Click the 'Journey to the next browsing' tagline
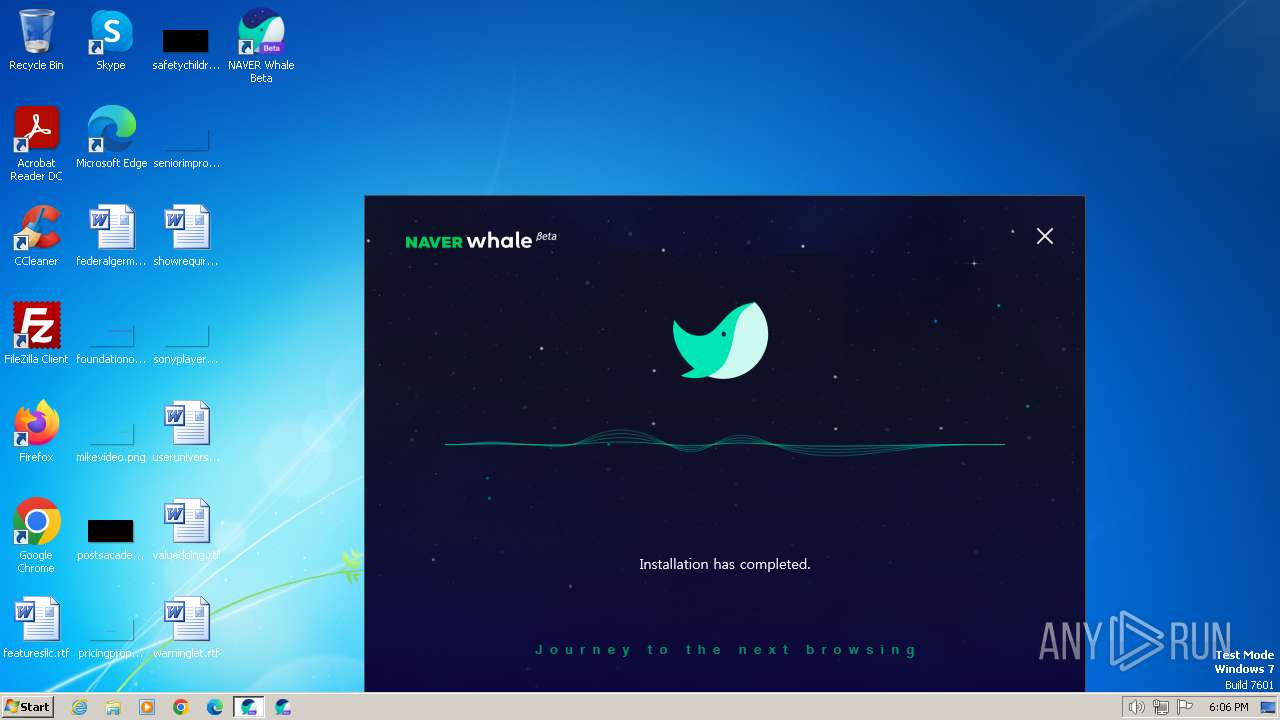 tap(727, 650)
